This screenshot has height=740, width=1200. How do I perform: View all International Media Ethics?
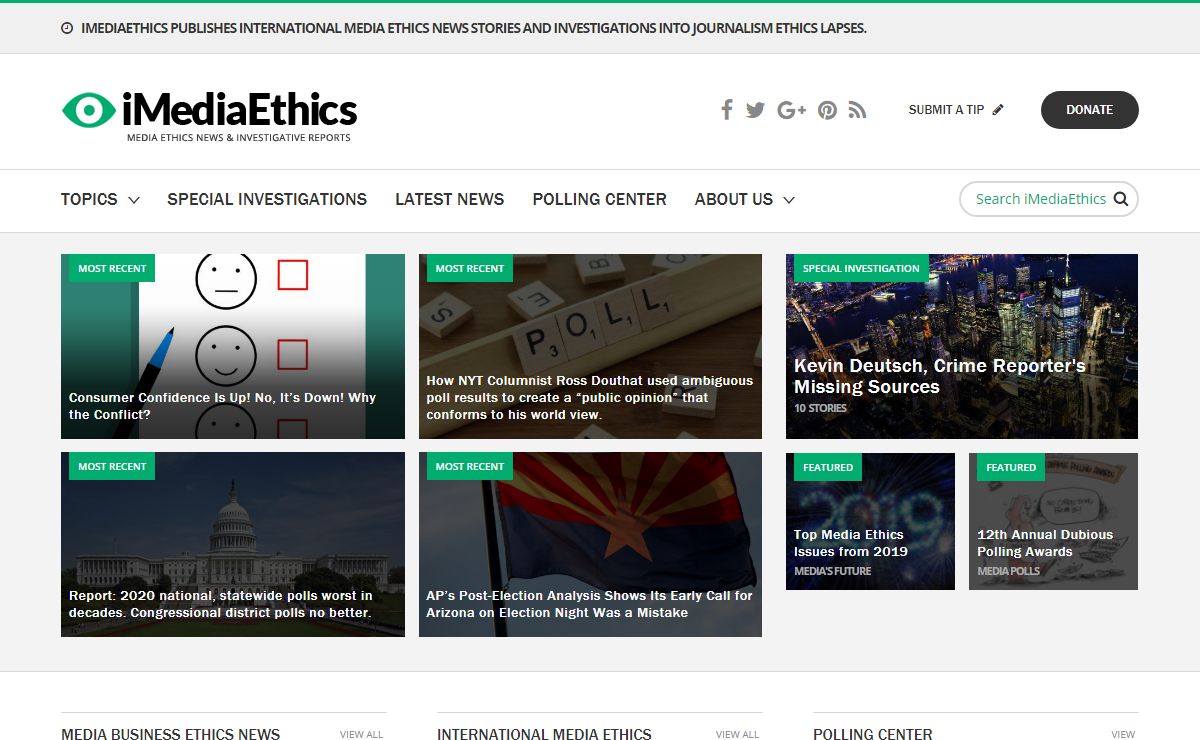pyautogui.click(x=737, y=734)
